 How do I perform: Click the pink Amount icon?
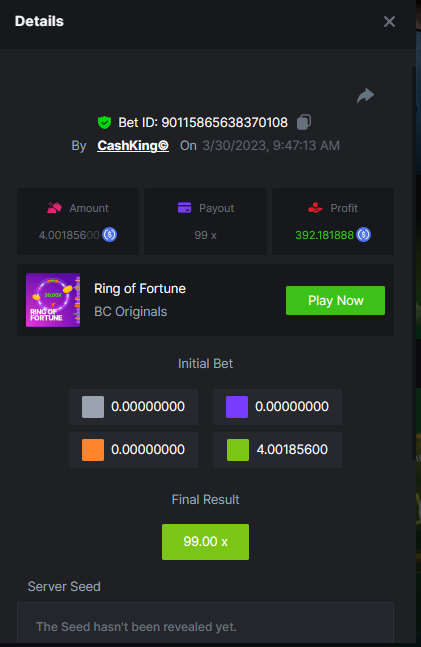54,208
